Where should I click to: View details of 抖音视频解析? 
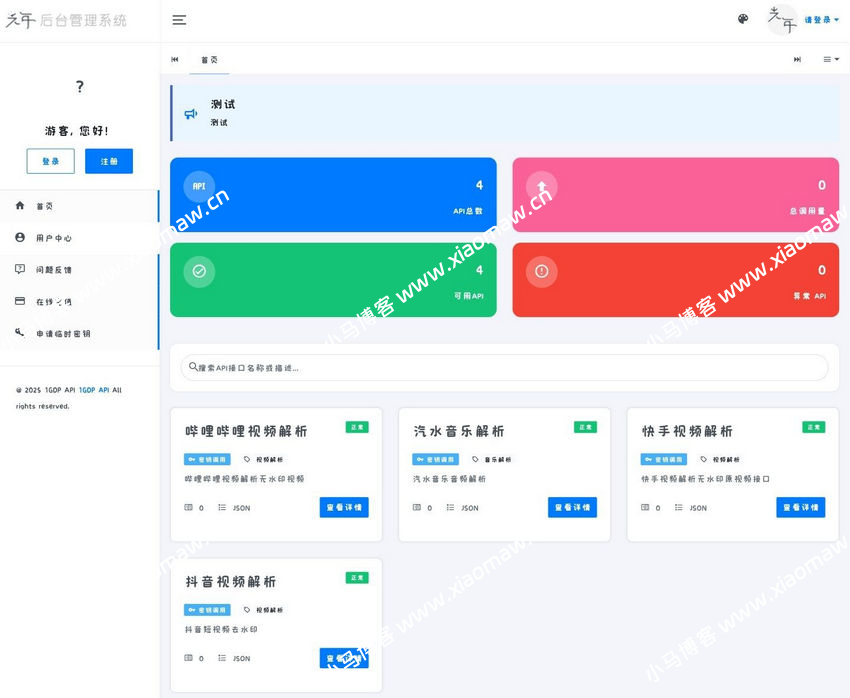pyautogui.click(x=344, y=658)
